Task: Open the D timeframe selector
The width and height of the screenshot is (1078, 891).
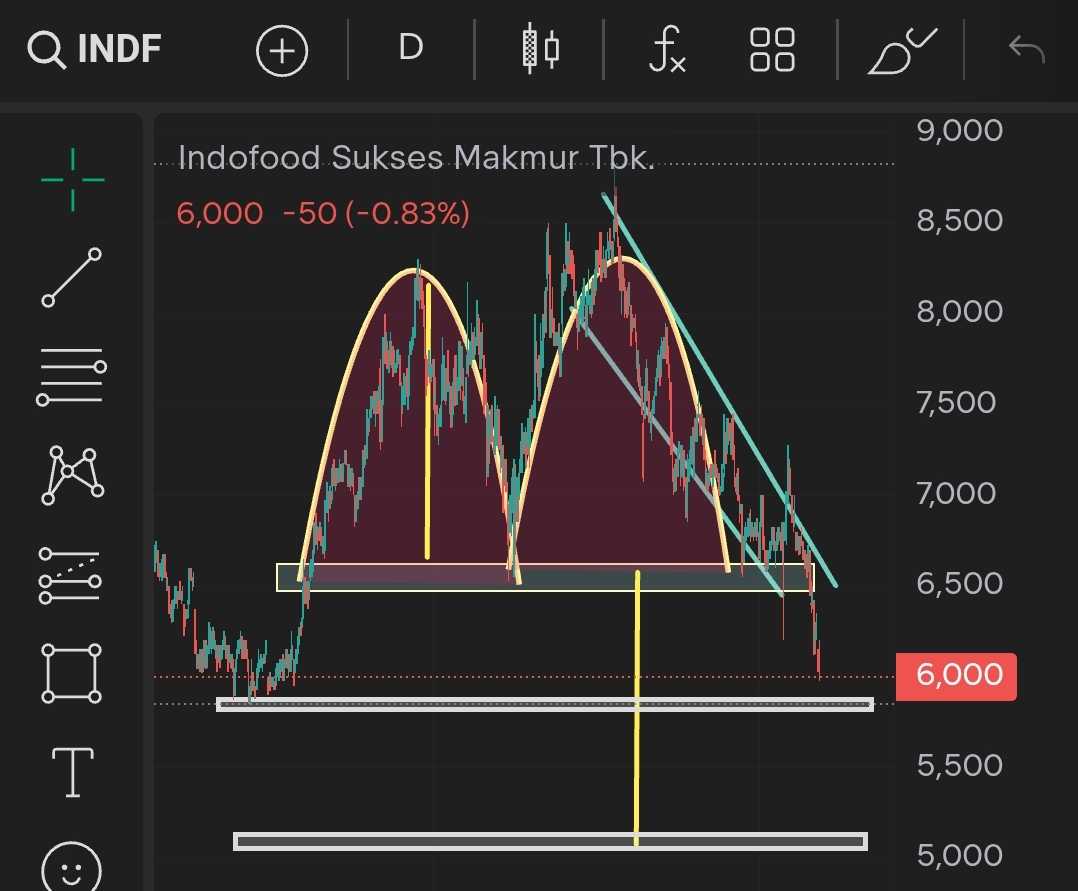Action: [410, 48]
